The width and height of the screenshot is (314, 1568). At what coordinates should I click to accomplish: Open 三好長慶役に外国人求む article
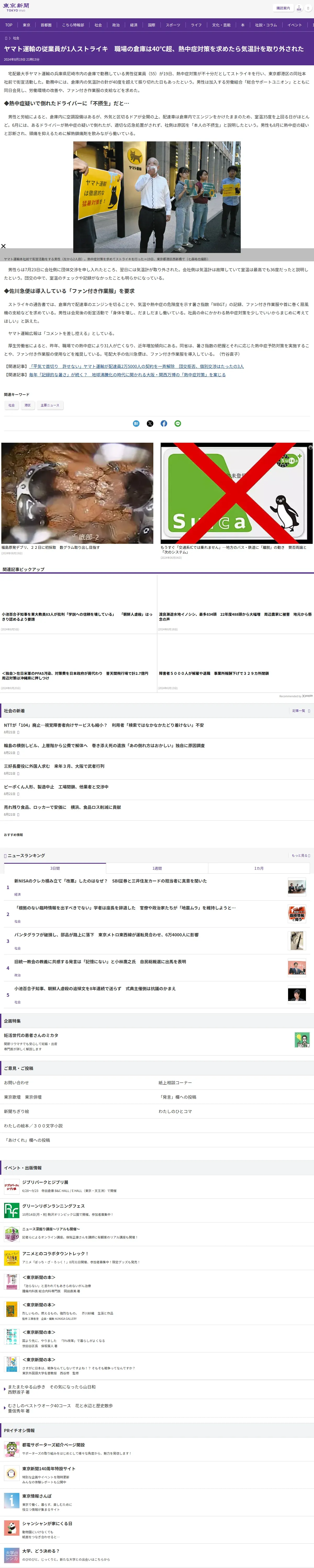[54, 766]
